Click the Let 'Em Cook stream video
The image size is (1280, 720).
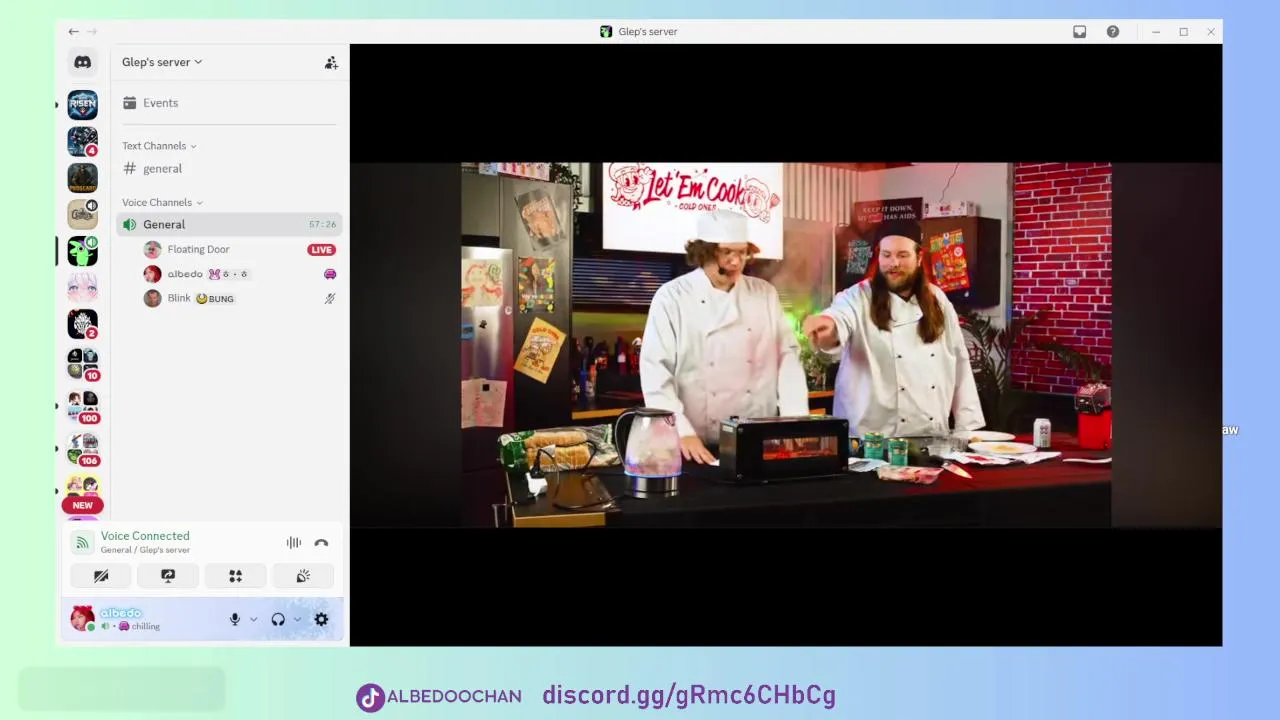coord(786,345)
